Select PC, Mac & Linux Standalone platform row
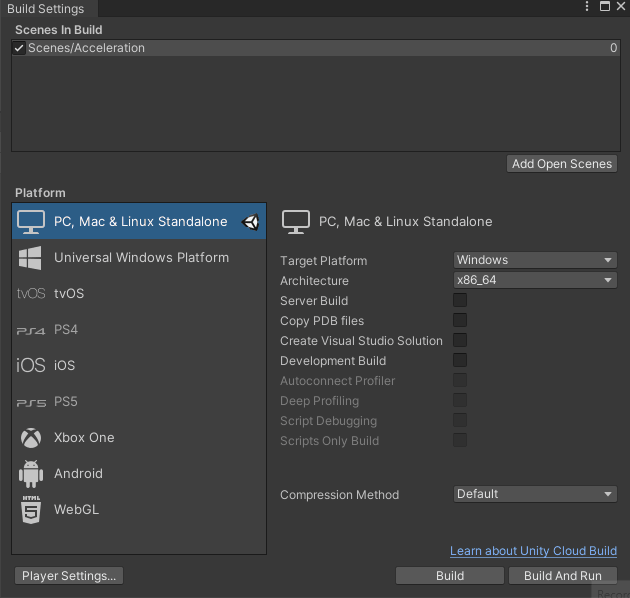 click(140, 222)
